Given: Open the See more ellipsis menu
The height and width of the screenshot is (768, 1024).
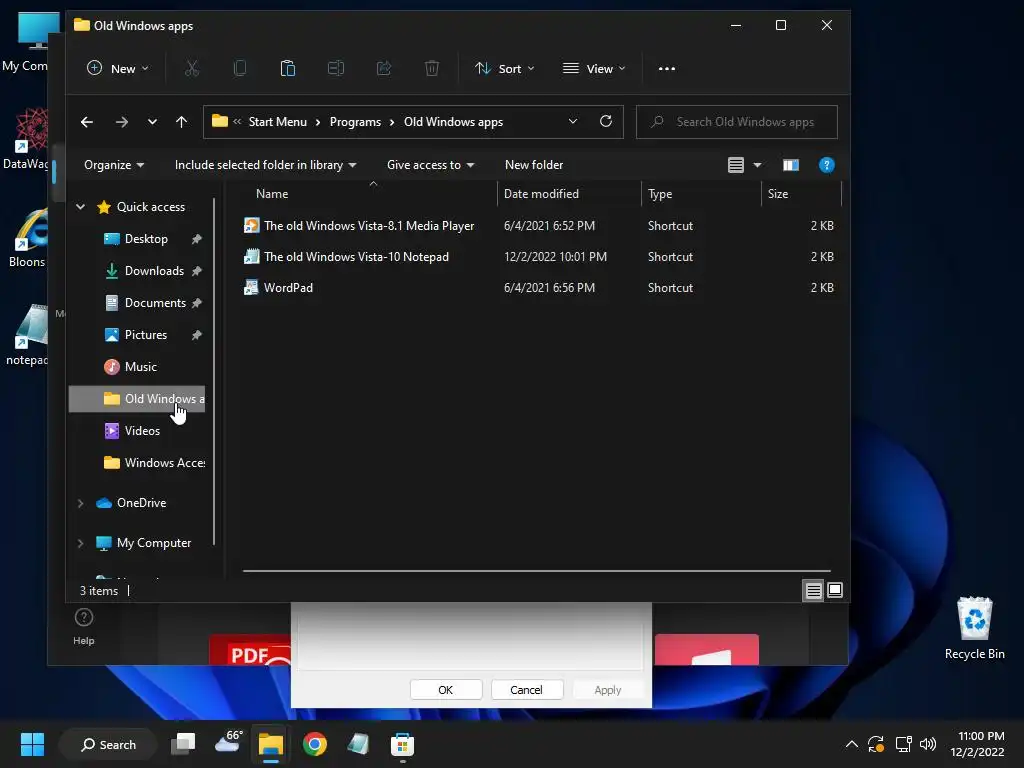Looking at the screenshot, I should [x=667, y=69].
